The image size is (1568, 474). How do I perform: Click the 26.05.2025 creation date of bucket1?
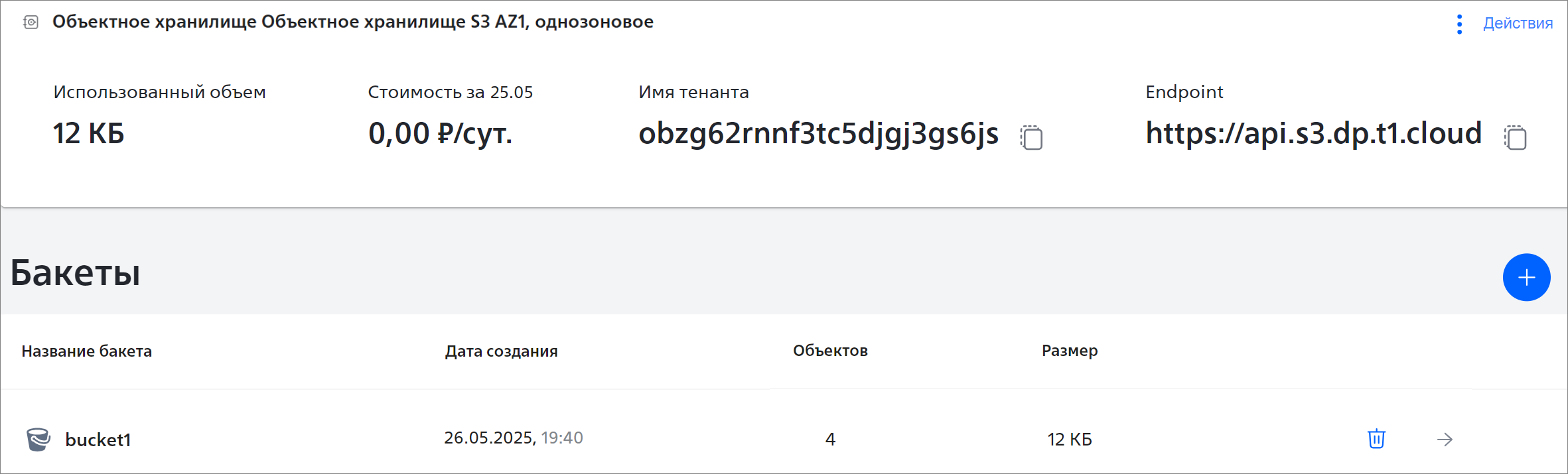tap(490, 438)
